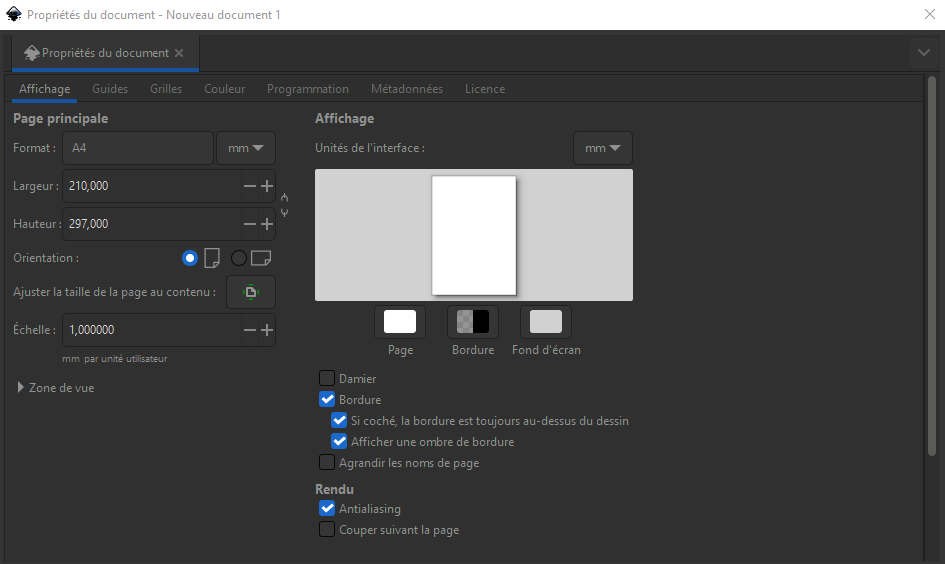Enable the Damier checkbox

327,378
